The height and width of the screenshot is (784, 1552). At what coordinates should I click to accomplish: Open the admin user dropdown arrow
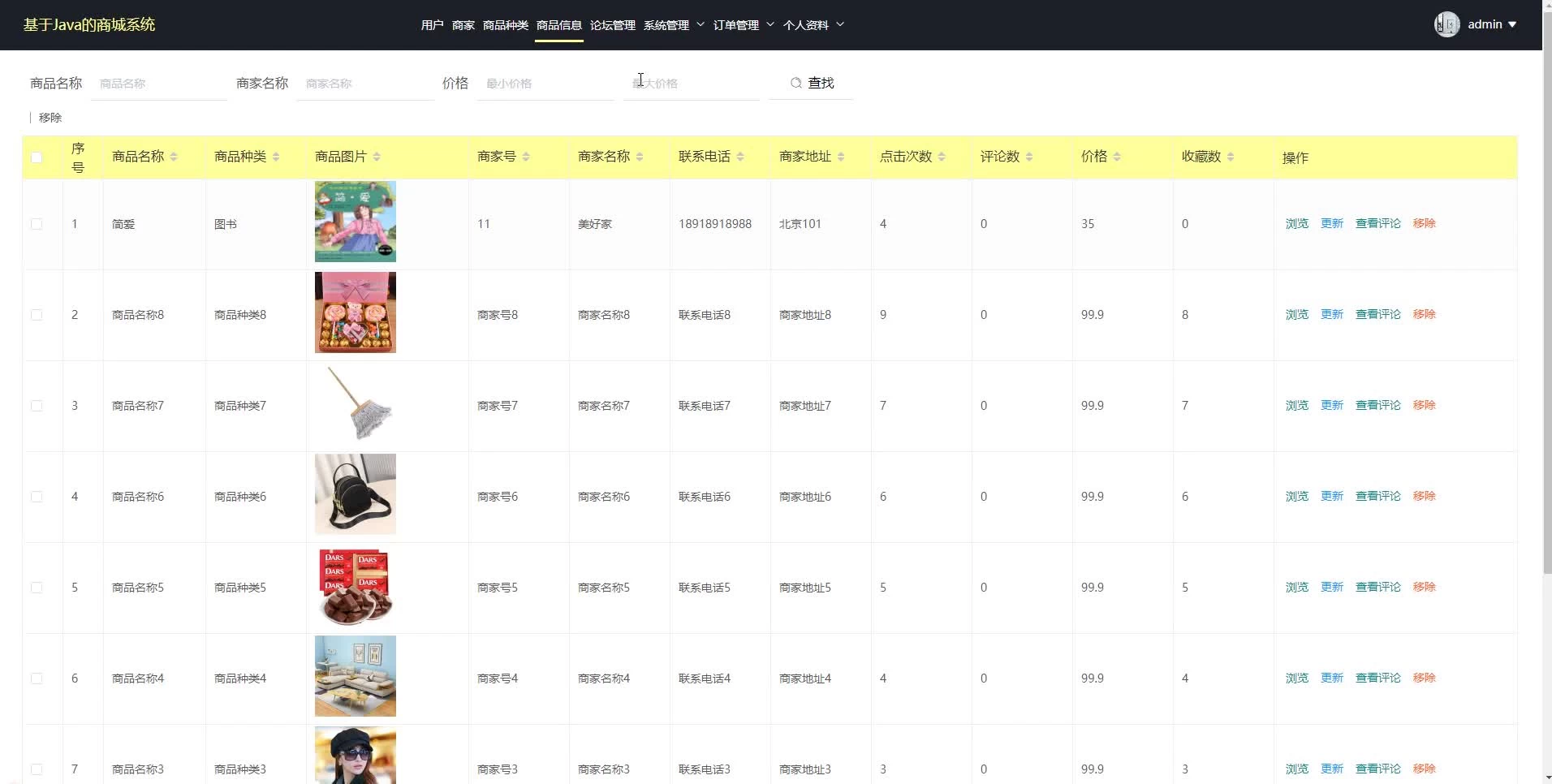point(1512,25)
